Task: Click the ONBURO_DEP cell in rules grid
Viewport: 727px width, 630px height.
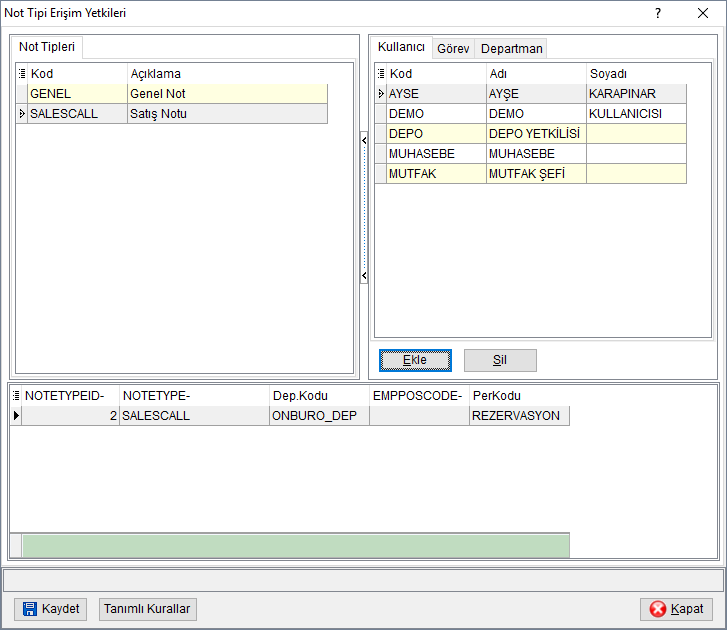Action: (319, 415)
